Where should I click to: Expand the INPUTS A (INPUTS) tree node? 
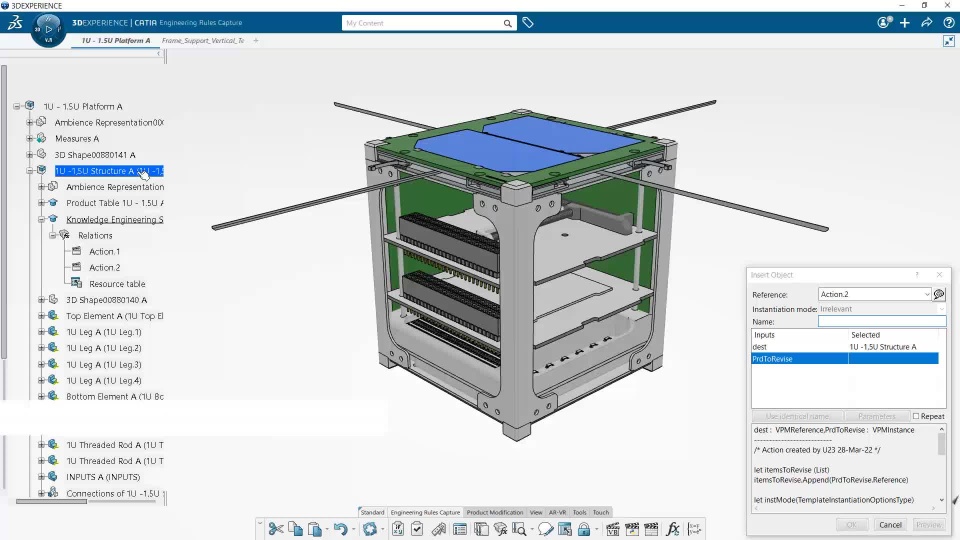coord(42,477)
